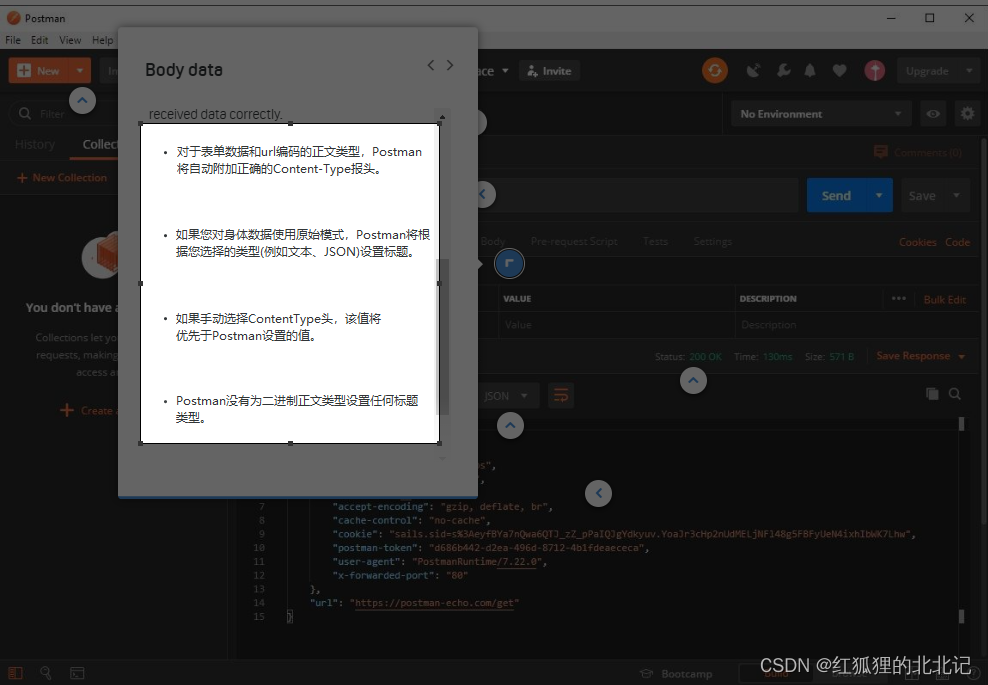Click the Upgrade button
The width and height of the screenshot is (988, 685).
pyautogui.click(x=928, y=71)
